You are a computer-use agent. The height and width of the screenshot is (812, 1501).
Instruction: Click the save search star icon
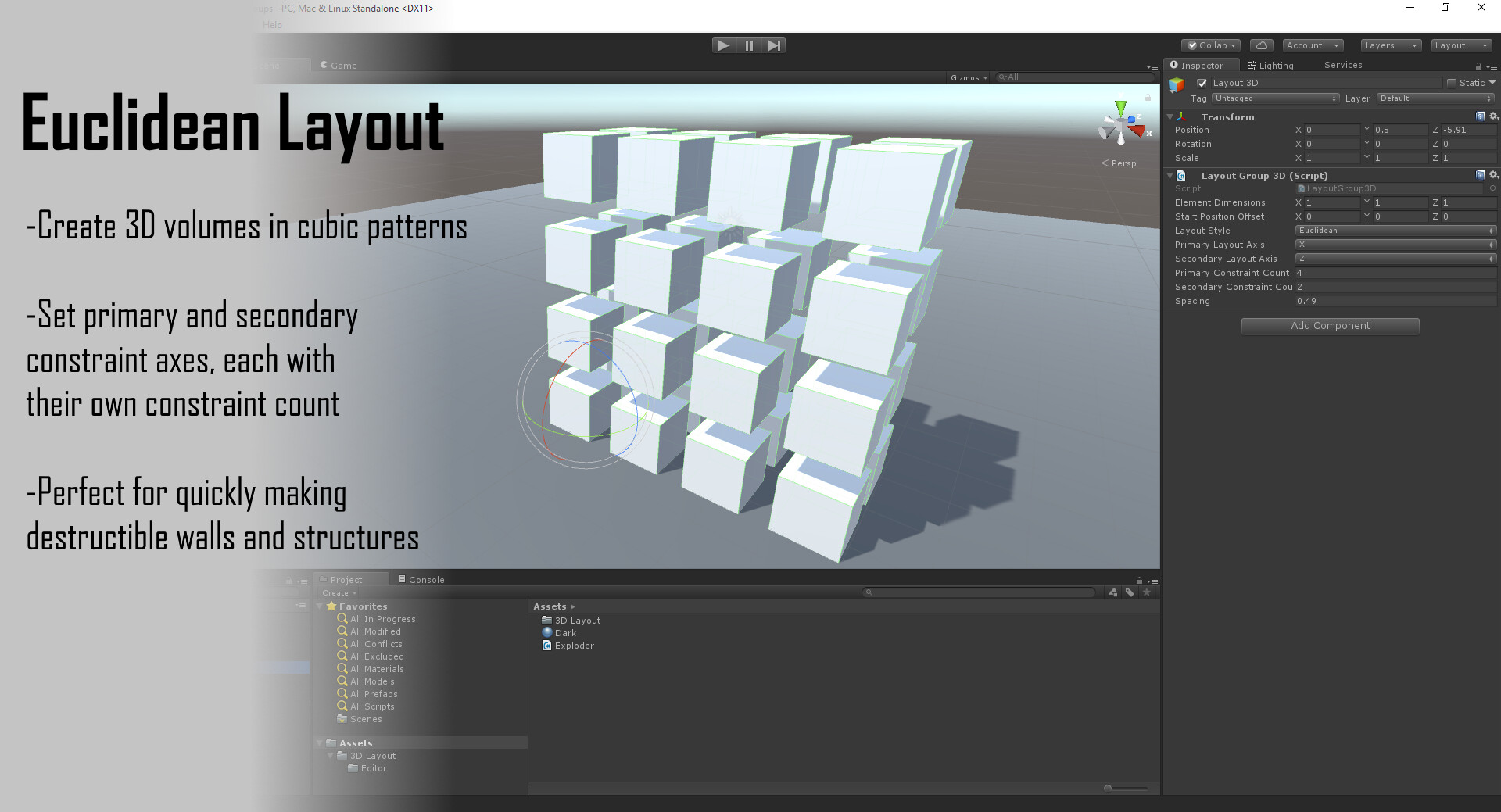[1147, 592]
